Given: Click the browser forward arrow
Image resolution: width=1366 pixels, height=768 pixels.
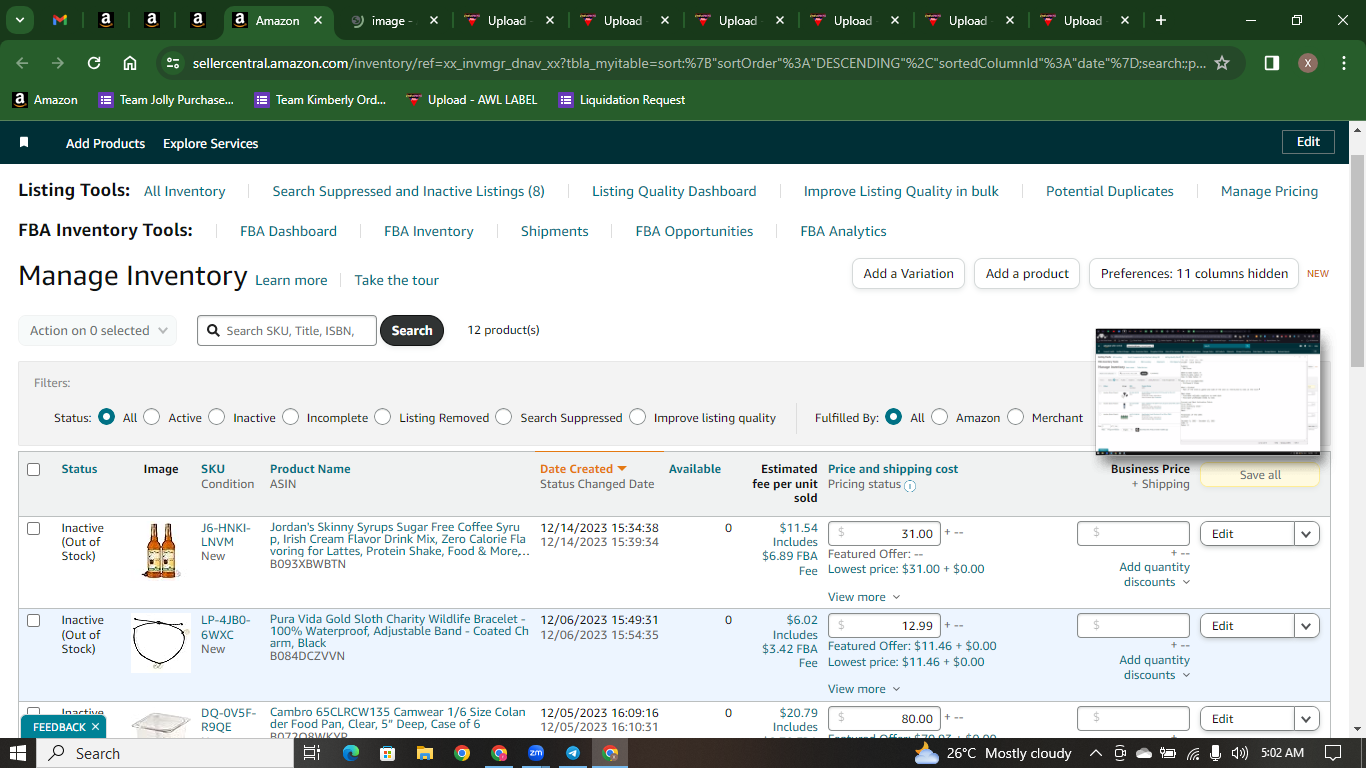Looking at the screenshot, I should (58, 63).
